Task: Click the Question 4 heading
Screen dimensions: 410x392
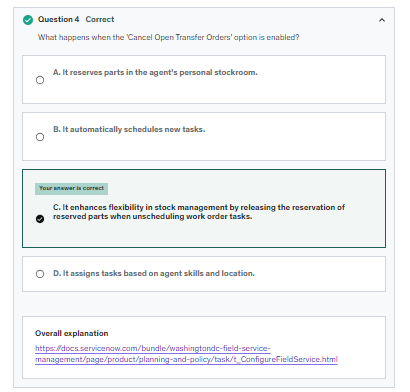Action: click(59, 19)
